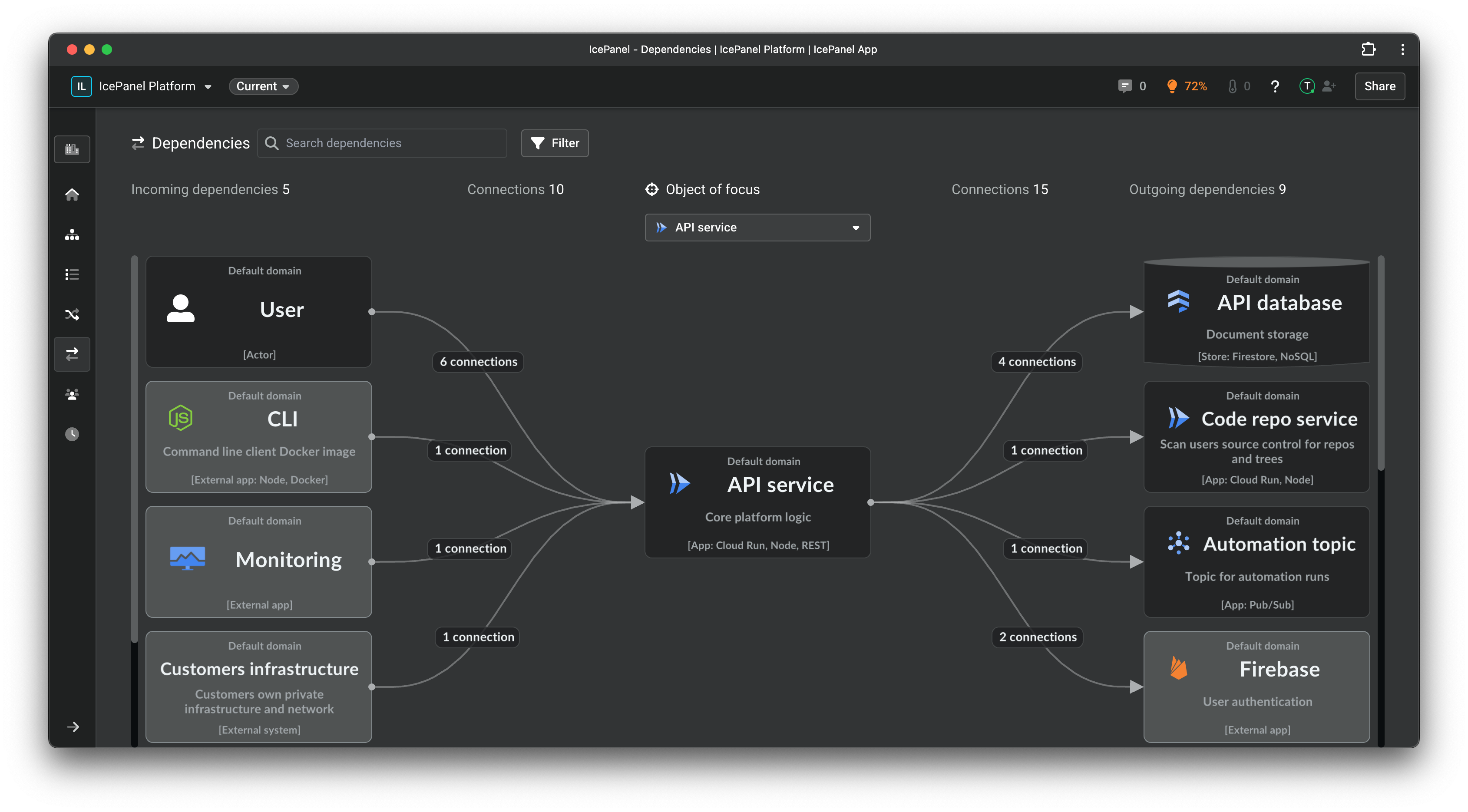Open the IcePanel Platform landscape dropdown
The width and height of the screenshot is (1468, 812).
tap(155, 86)
